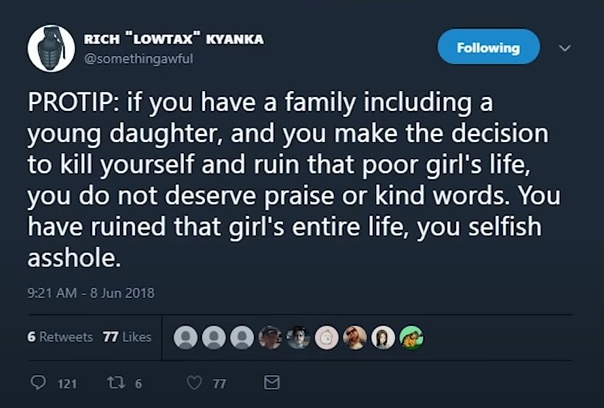This screenshot has width=604, height=408.
Task: Click the second gray default liker avatar
Action: pos(214,337)
